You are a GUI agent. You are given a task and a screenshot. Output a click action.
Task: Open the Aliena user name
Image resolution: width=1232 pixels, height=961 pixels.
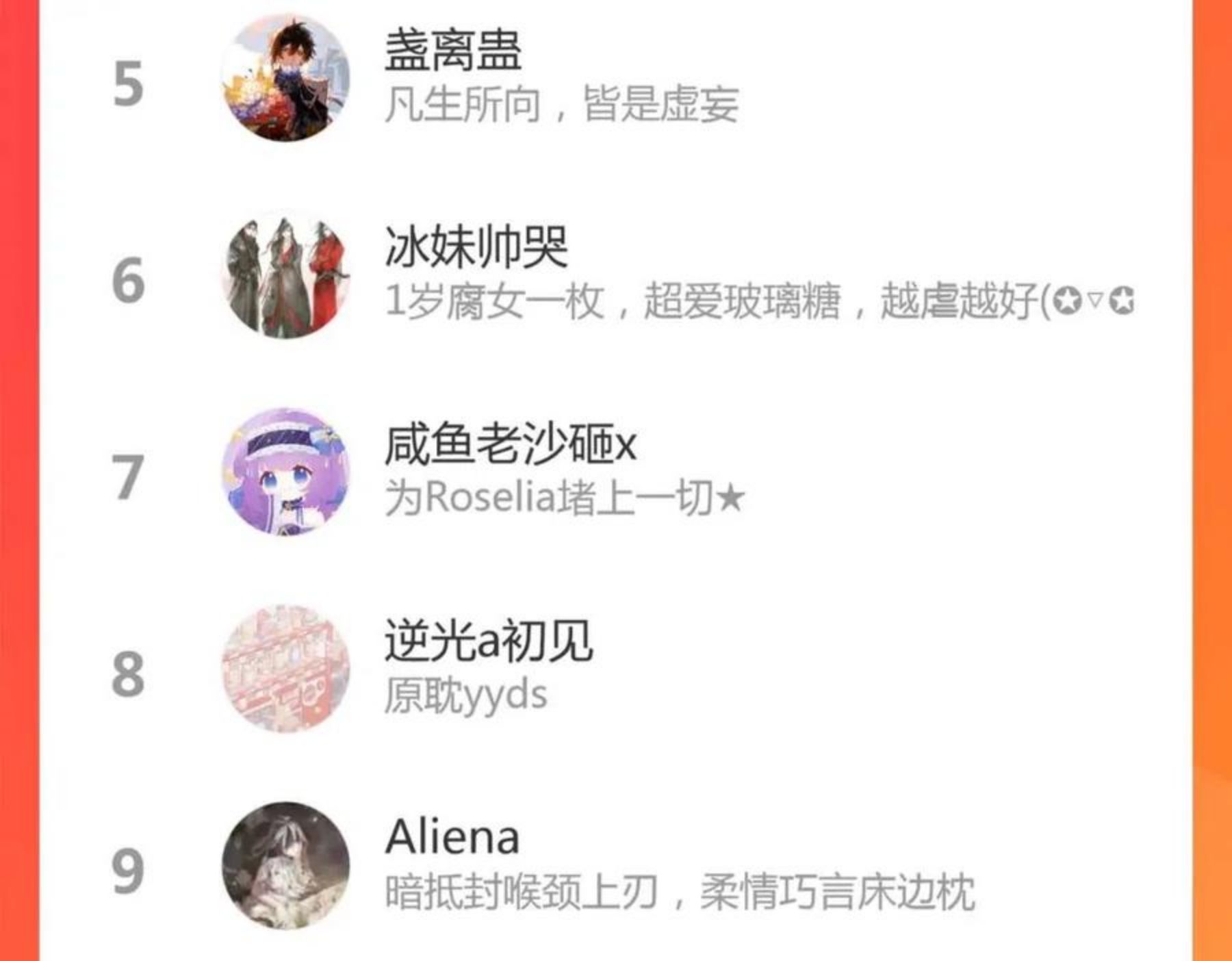pyautogui.click(x=452, y=837)
